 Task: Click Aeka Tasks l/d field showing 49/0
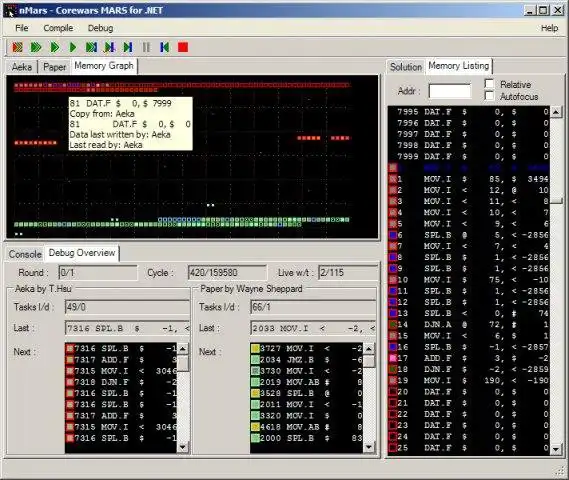click(127, 307)
